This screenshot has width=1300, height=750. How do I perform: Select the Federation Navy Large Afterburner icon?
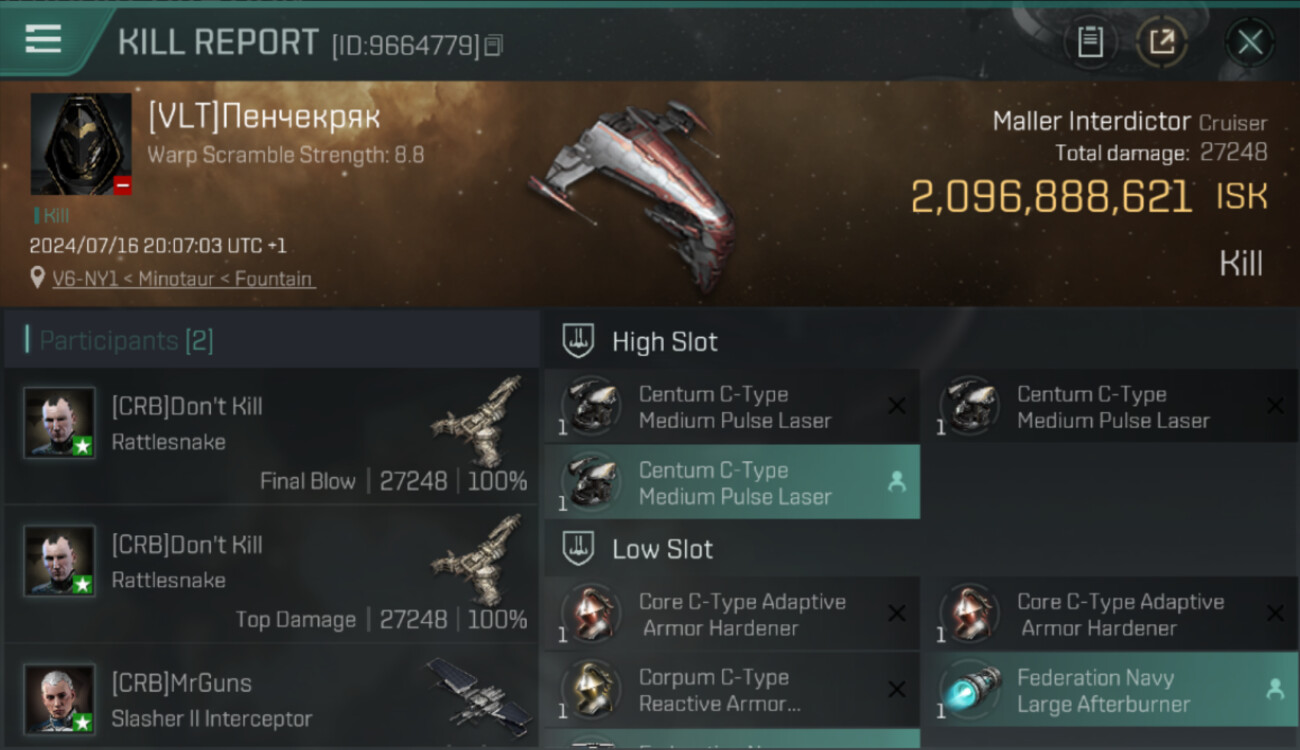(969, 690)
